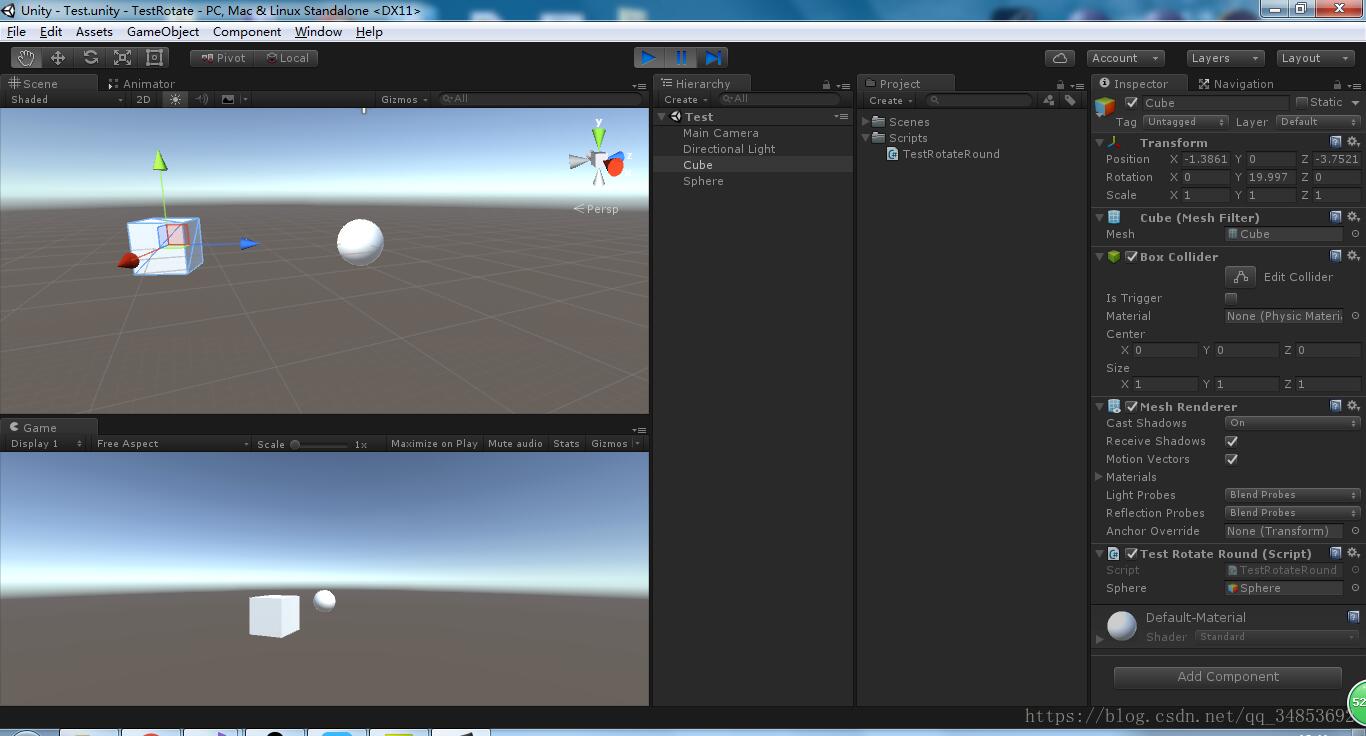
Task: Select the Hand tool in the toolbar
Action: pos(26,58)
